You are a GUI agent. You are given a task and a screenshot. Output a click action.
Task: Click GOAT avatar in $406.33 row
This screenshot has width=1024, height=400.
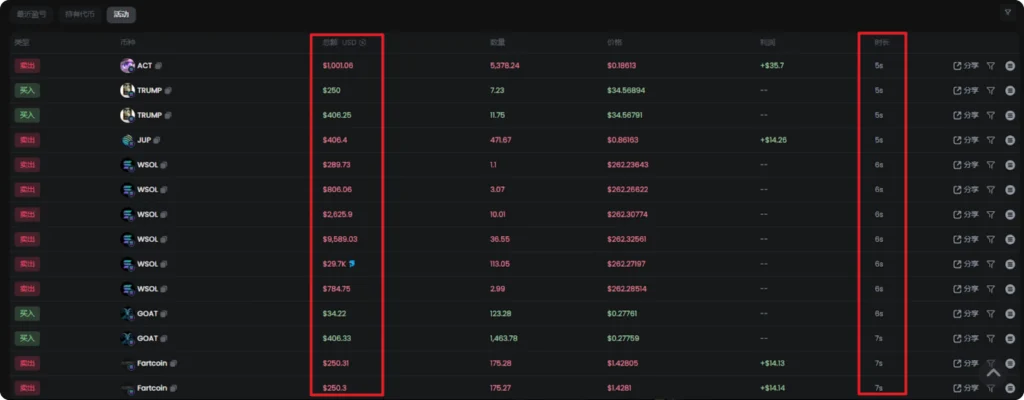point(127,339)
